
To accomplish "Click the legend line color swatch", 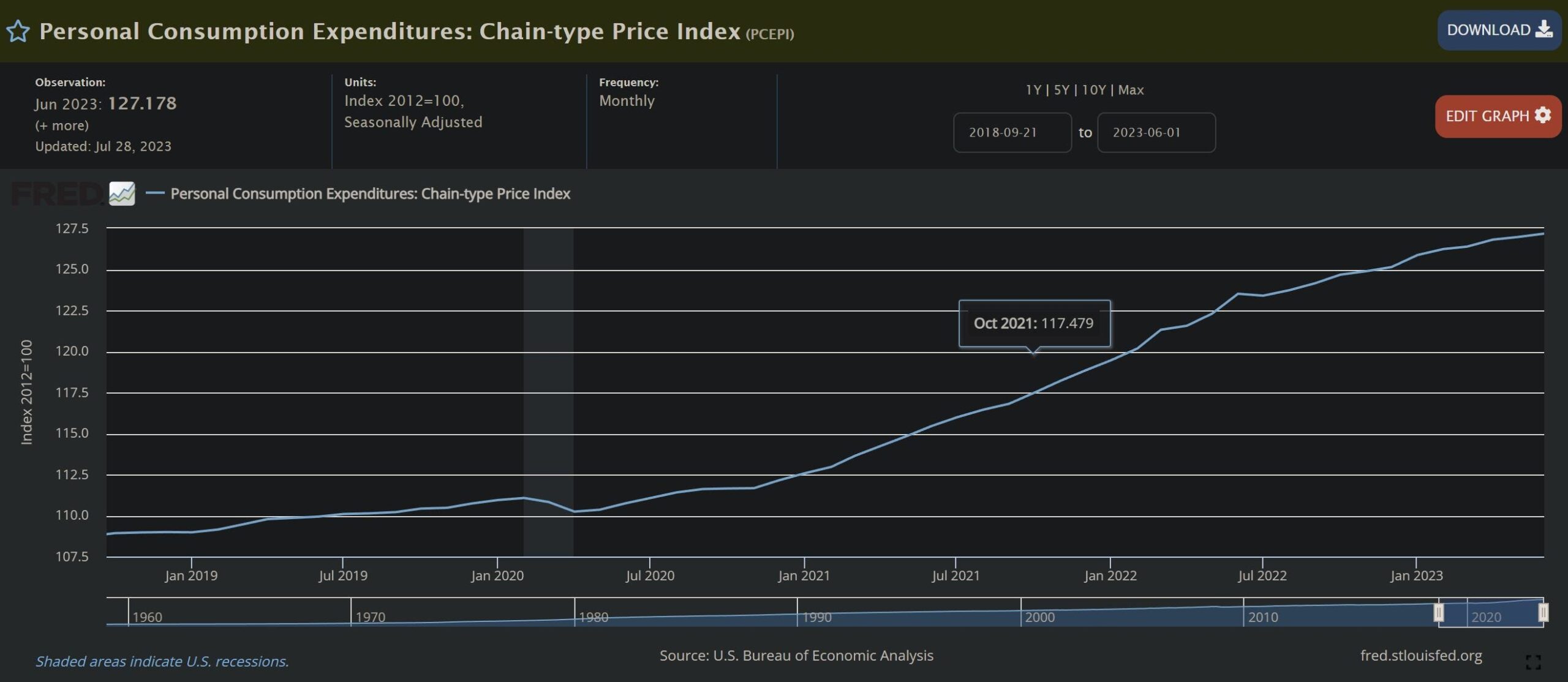I will click(155, 193).
